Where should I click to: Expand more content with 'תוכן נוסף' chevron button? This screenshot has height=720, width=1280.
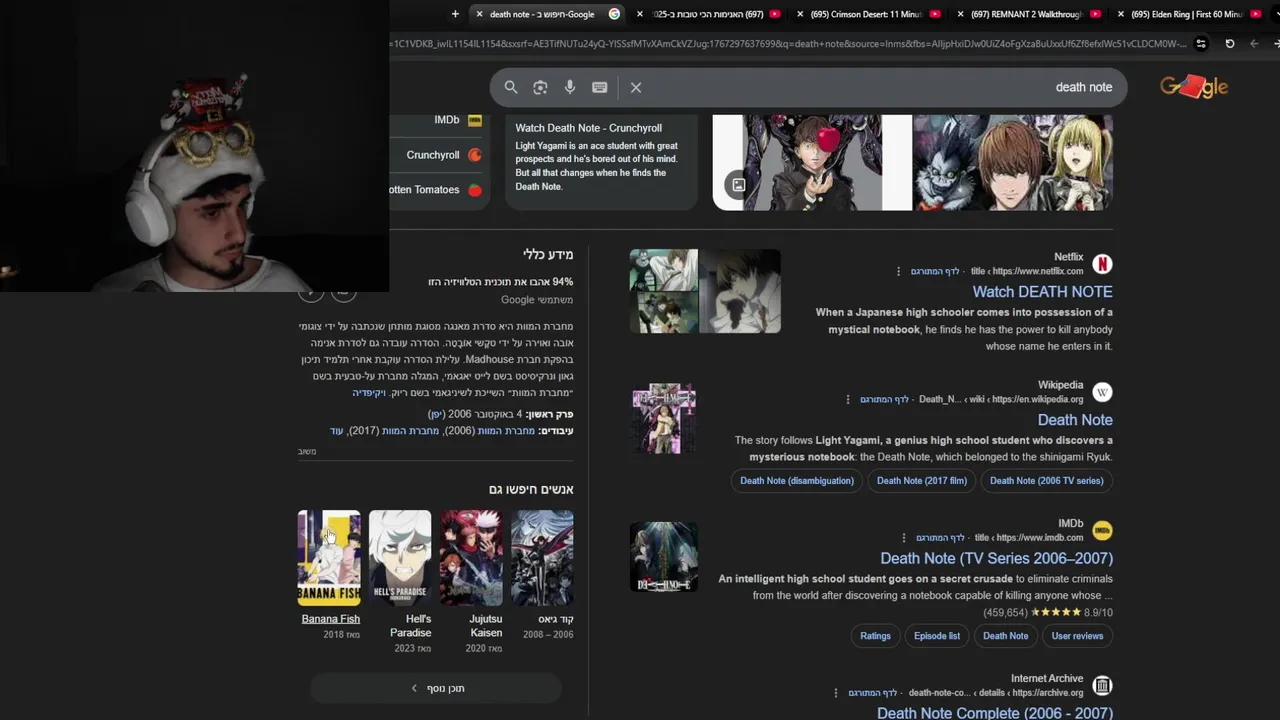pos(436,688)
